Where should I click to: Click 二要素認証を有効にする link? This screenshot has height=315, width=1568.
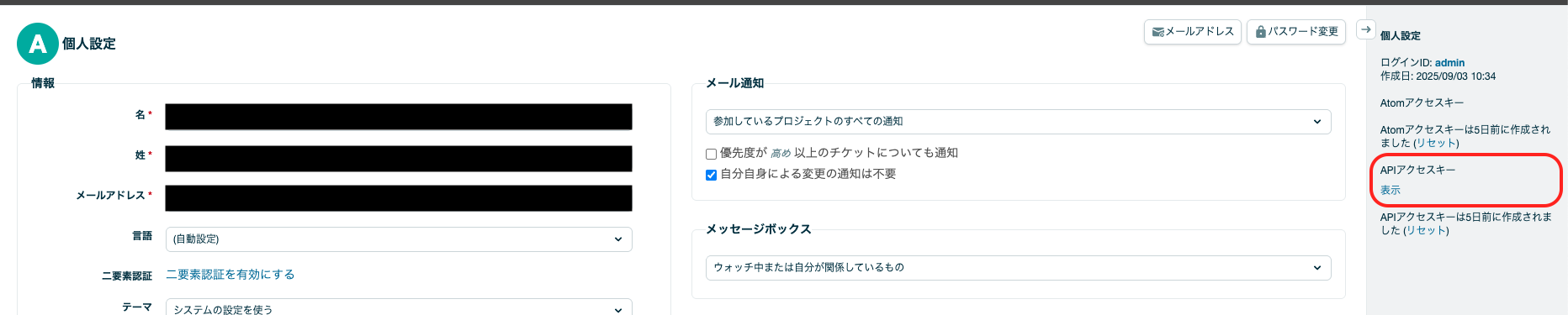(230, 275)
